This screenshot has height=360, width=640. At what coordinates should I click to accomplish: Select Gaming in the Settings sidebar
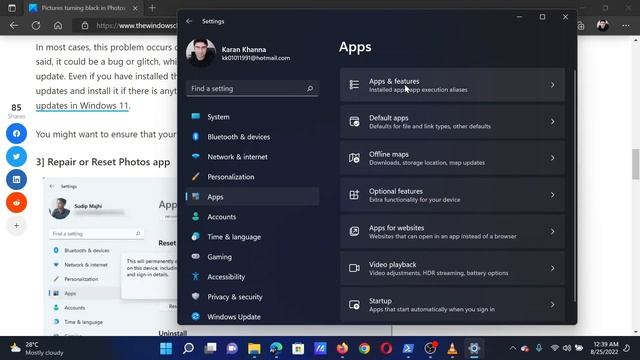pyautogui.click(x=252, y=257)
